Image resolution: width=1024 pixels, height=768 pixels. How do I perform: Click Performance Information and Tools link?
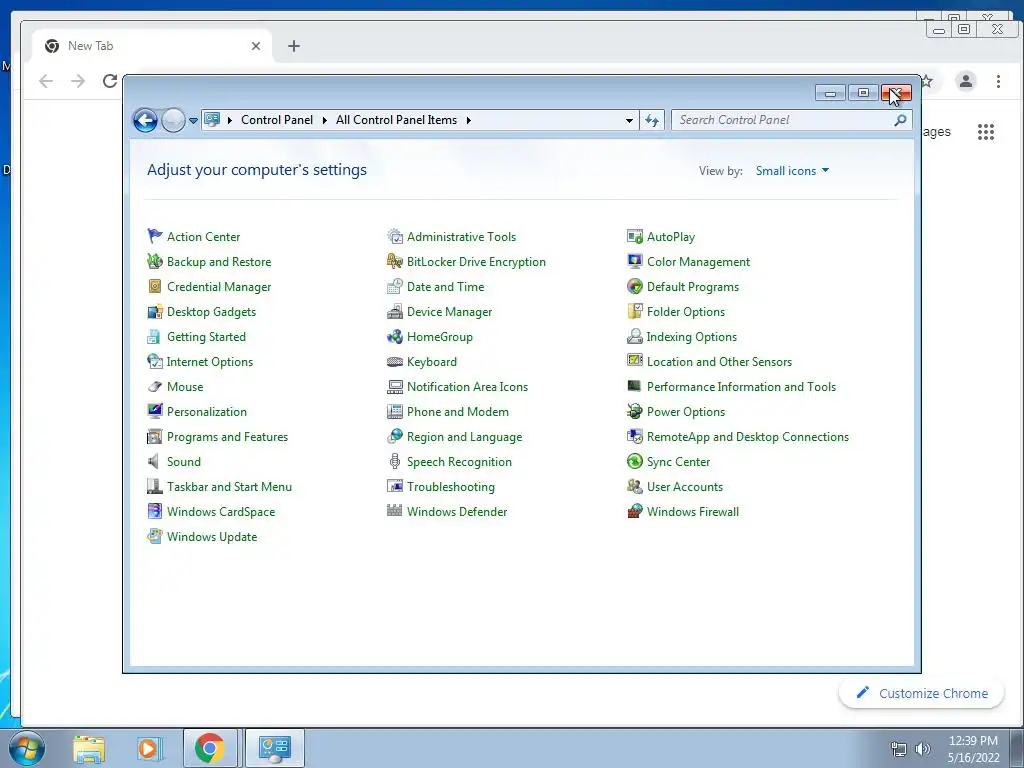pos(741,387)
